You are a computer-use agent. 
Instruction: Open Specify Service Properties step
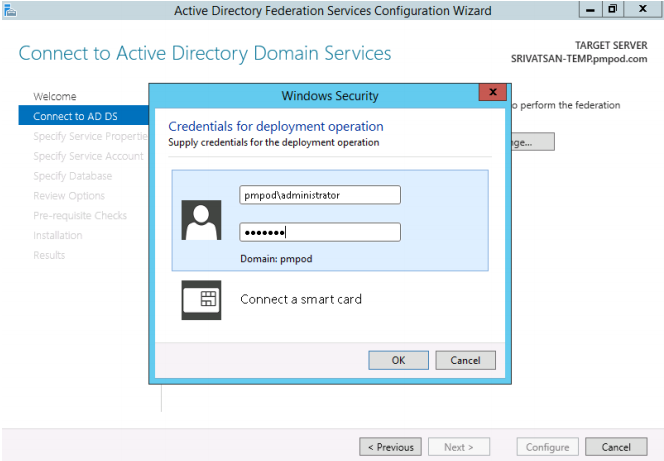[90, 136]
